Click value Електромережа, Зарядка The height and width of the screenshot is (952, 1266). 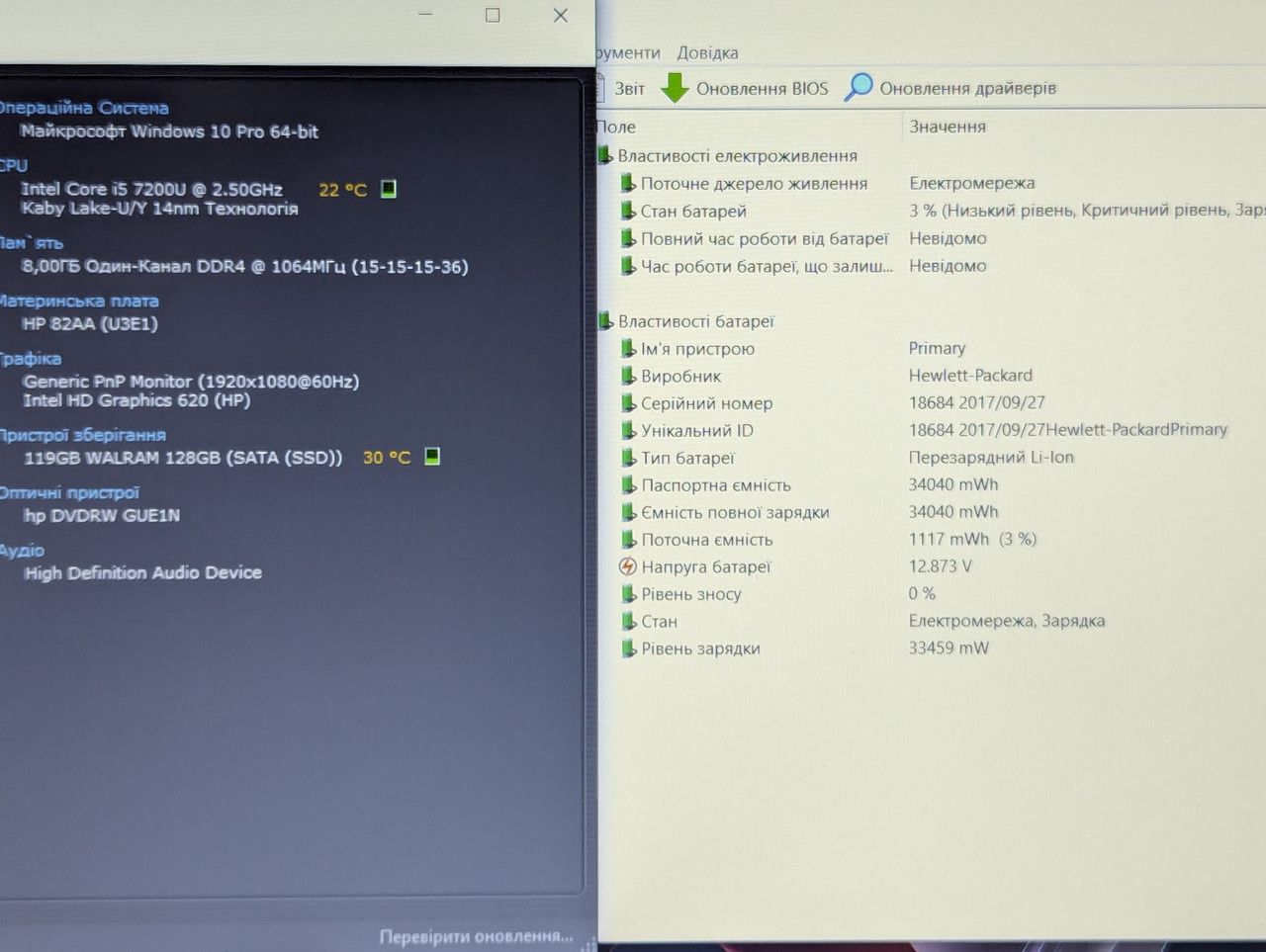[1007, 621]
